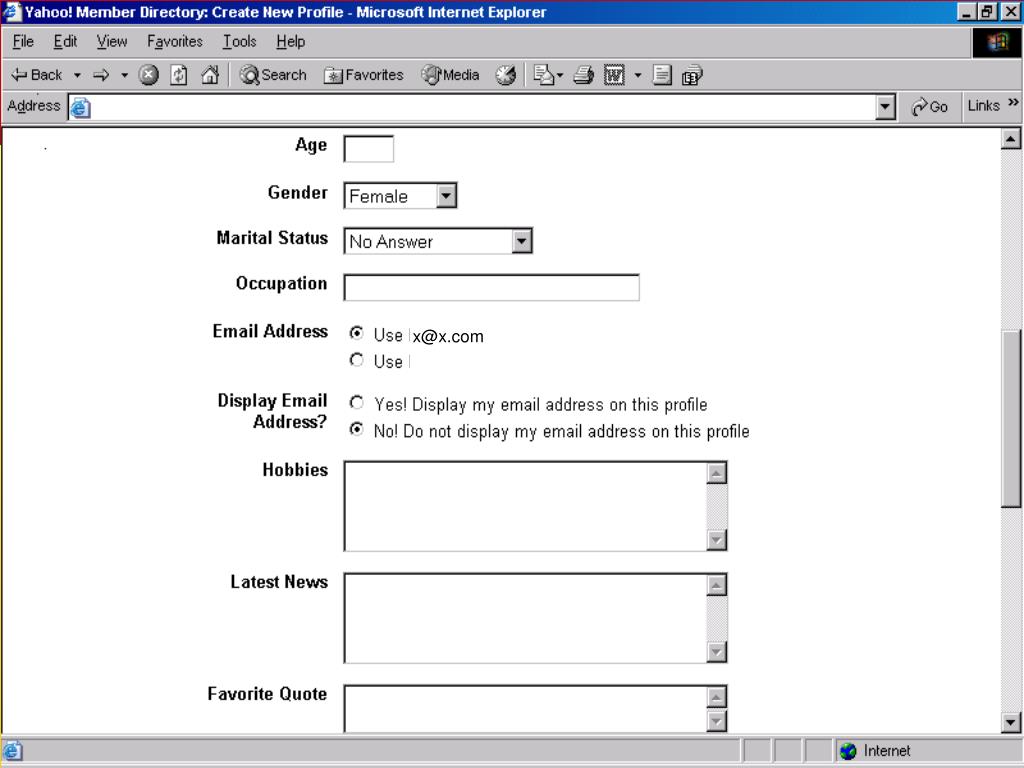
Task: Click inside the Hobbies text area
Action: (526, 506)
